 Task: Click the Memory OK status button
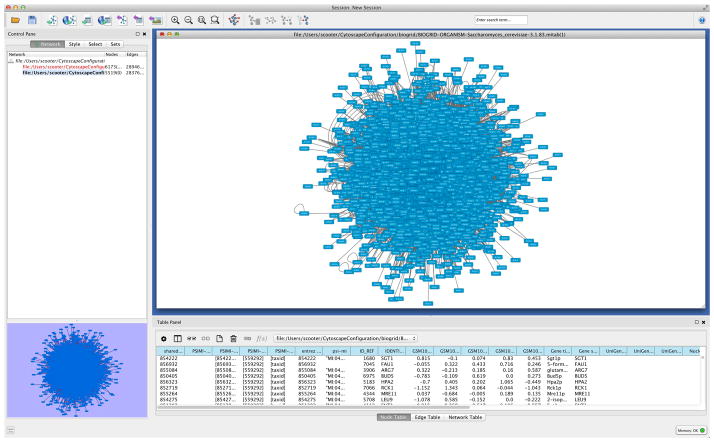(x=691, y=430)
